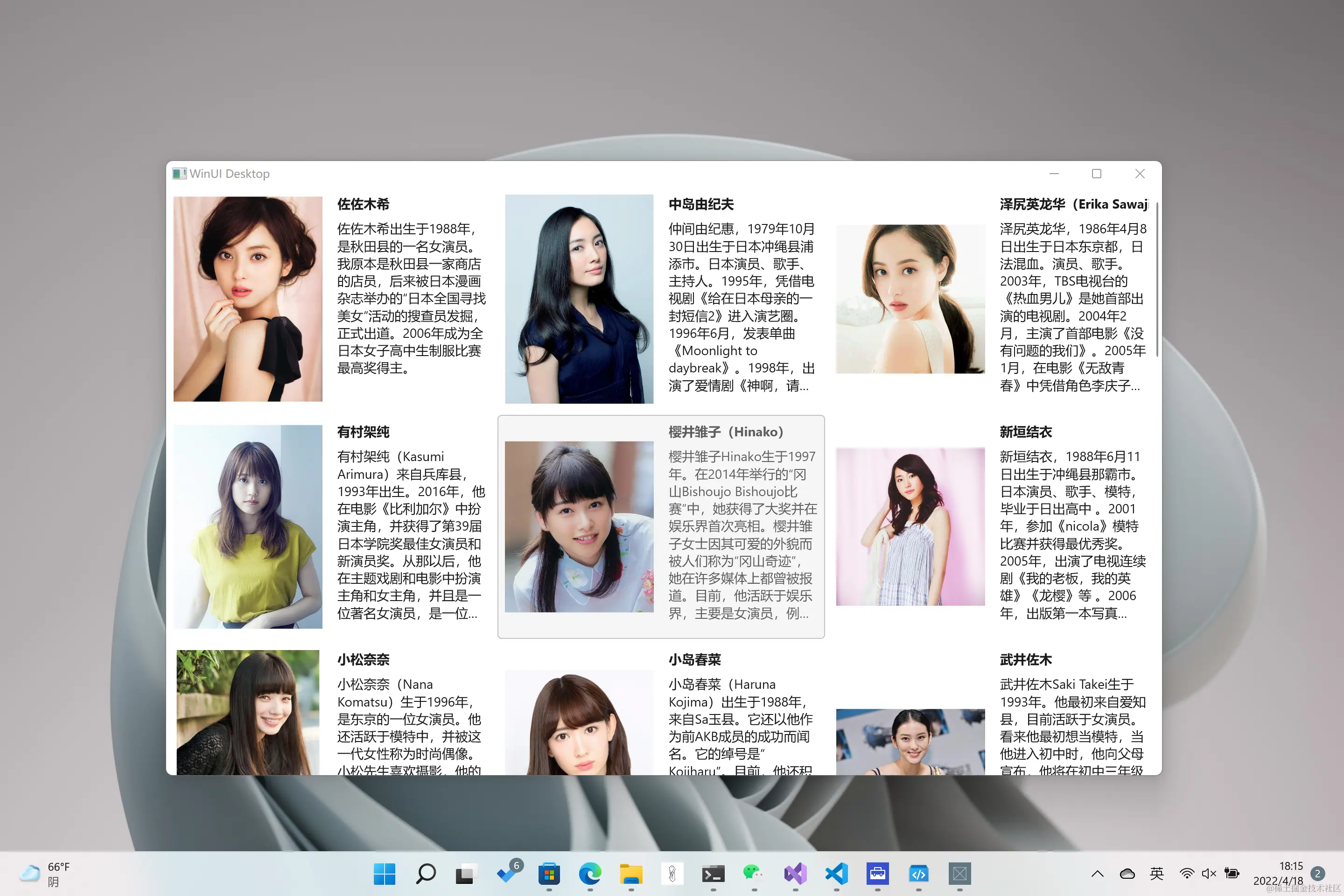Screen dimensions: 1344x896
Task: Open the weather widget showing 66°F
Action: pos(46,874)
